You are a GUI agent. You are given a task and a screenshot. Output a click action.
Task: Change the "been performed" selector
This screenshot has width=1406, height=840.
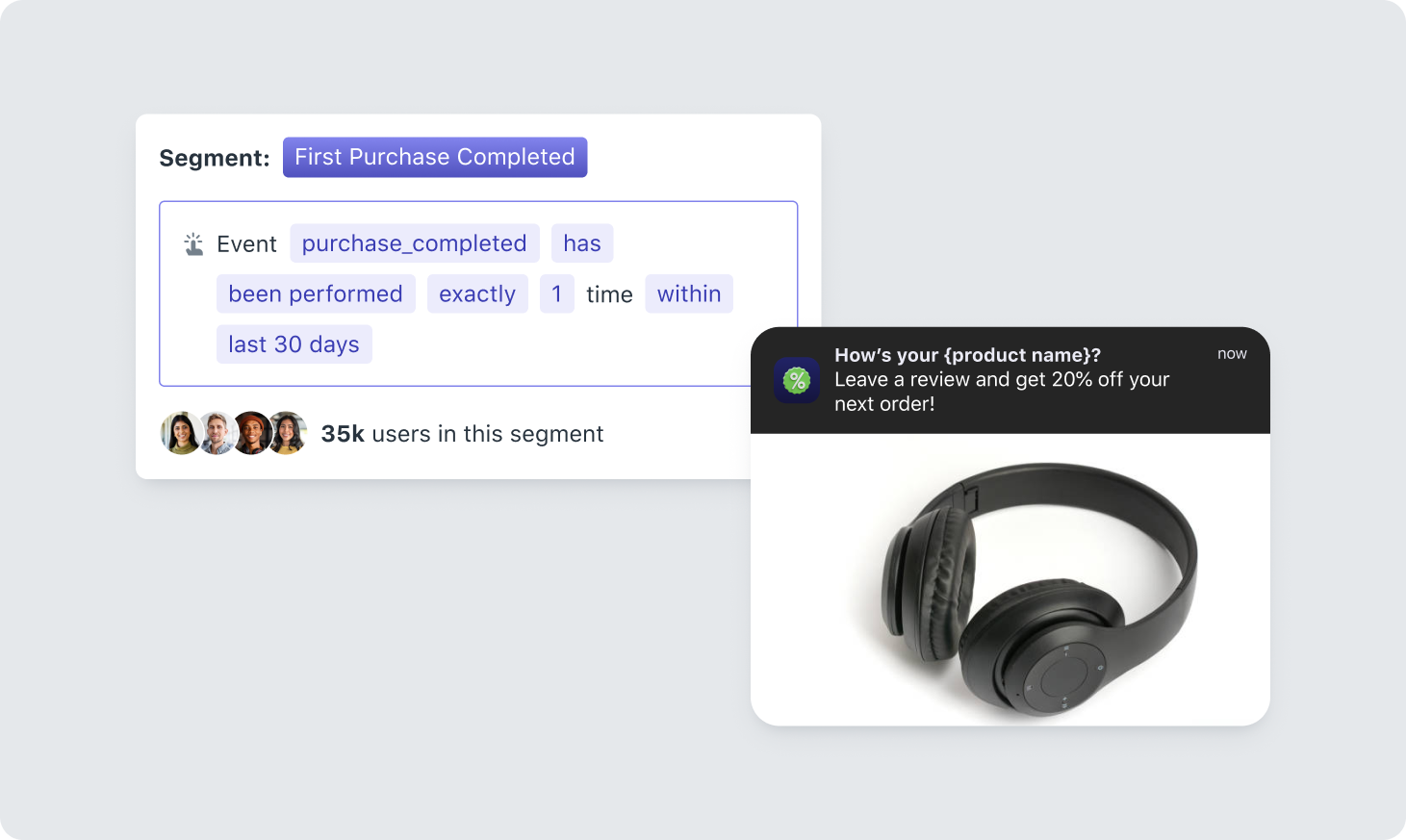(x=316, y=294)
